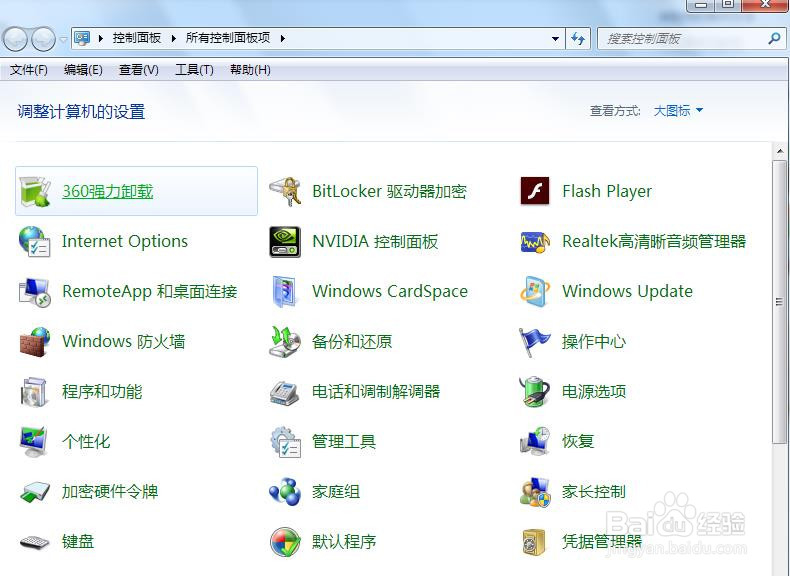Open 操作中心 flag icon
Image resolution: width=790 pixels, height=576 pixels.
(x=535, y=342)
